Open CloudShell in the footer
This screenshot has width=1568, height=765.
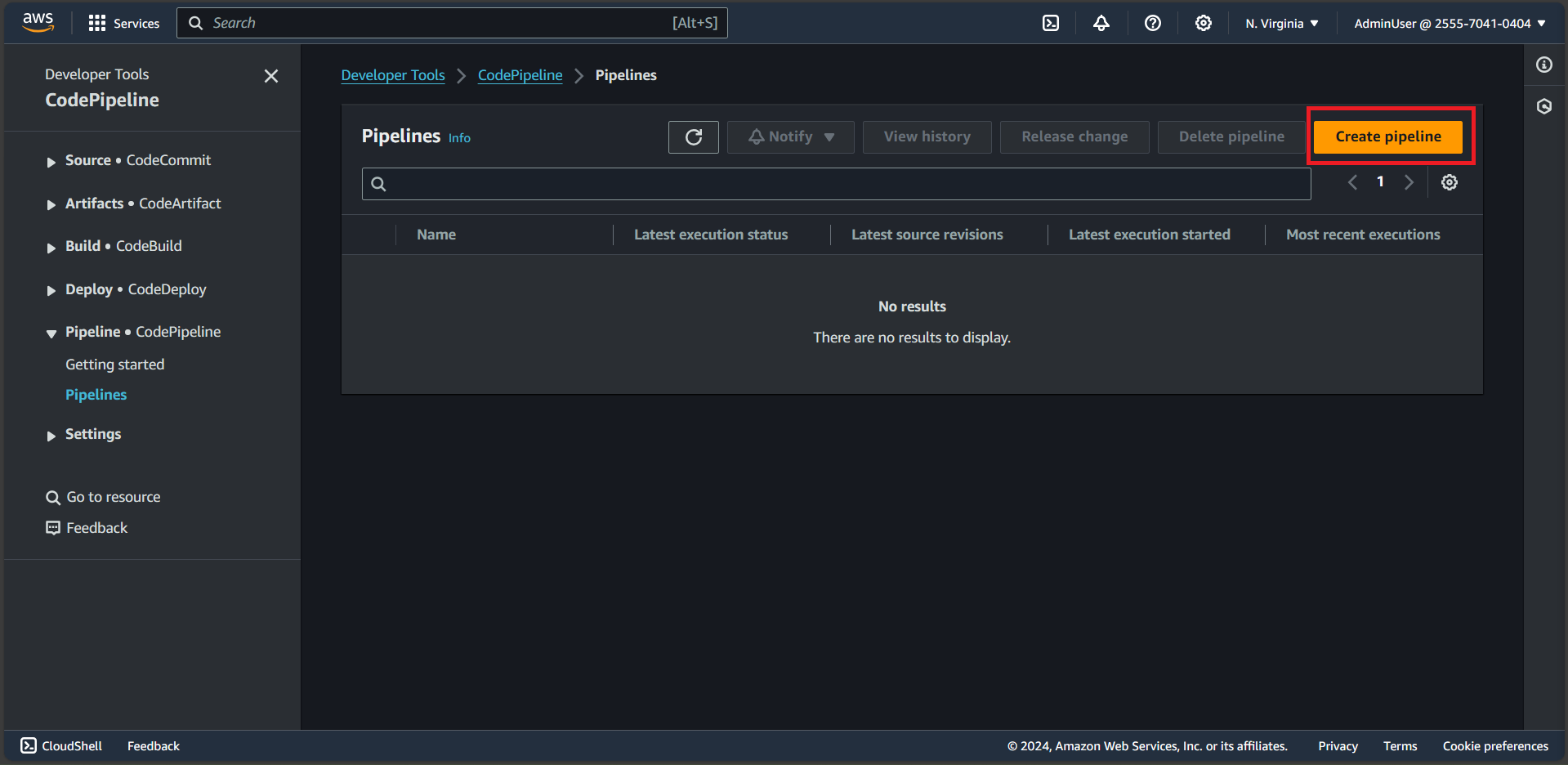click(x=61, y=745)
